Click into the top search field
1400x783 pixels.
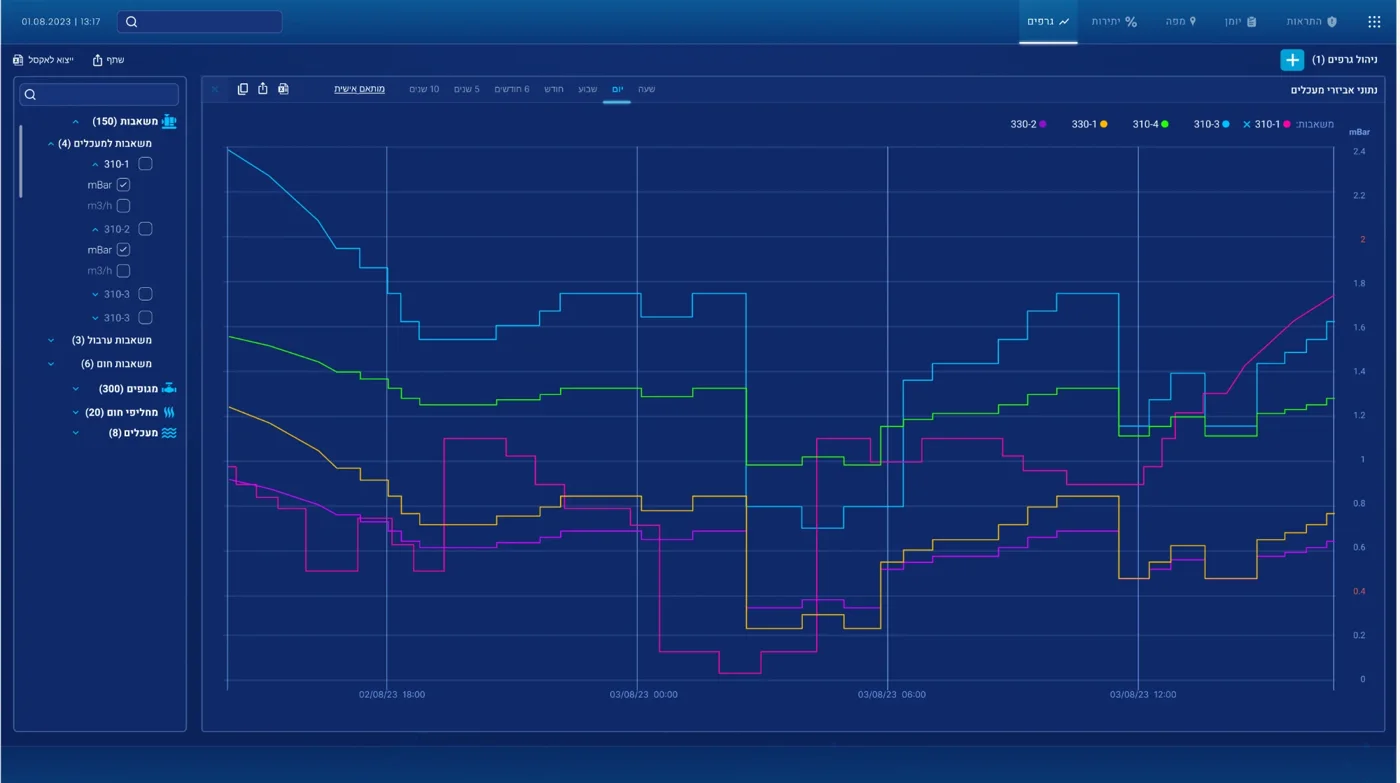[x=199, y=22]
